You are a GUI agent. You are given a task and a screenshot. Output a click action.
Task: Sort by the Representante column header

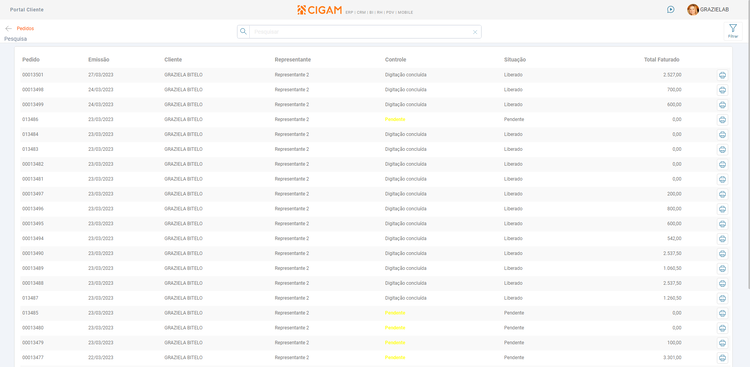(293, 60)
